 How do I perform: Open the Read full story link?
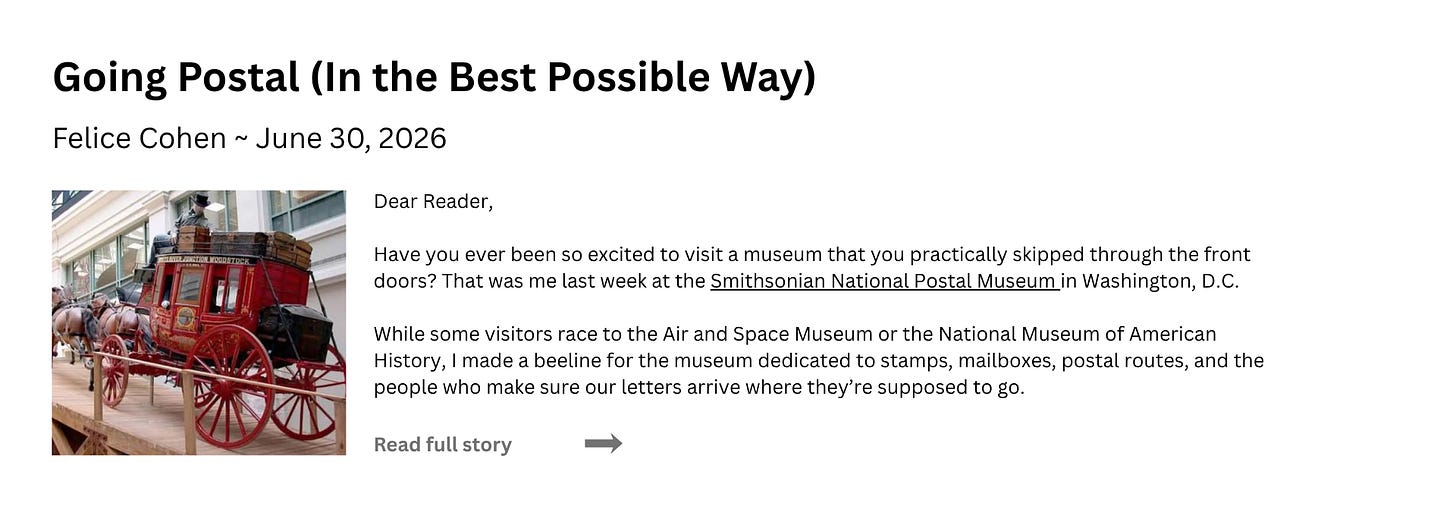442,445
